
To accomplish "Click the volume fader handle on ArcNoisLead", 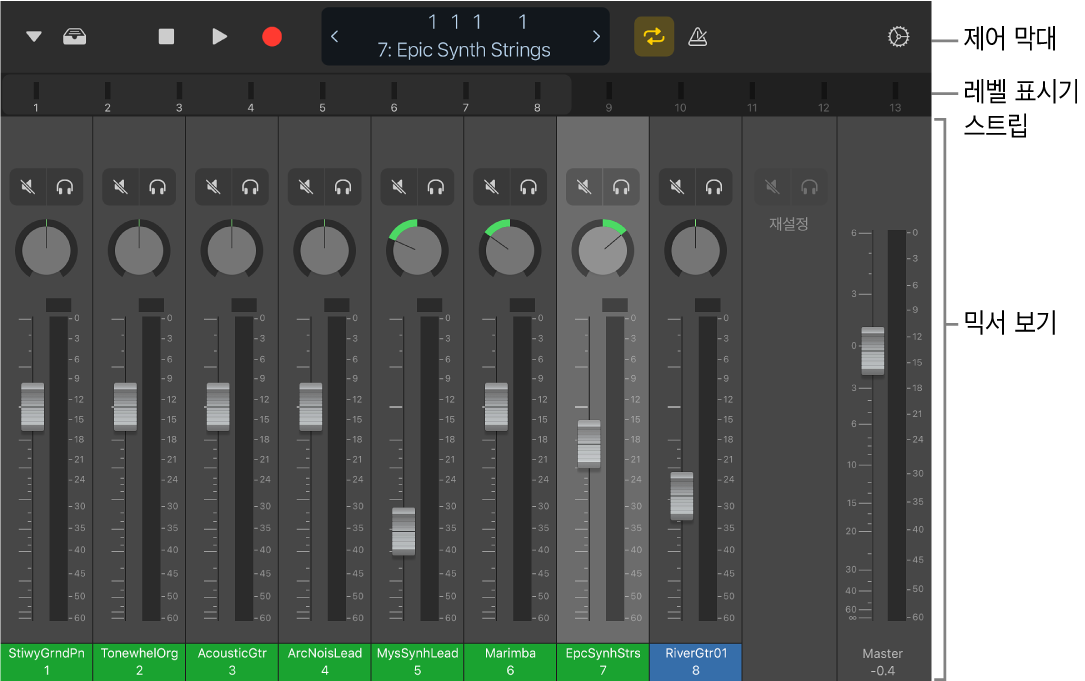I will 311,407.
